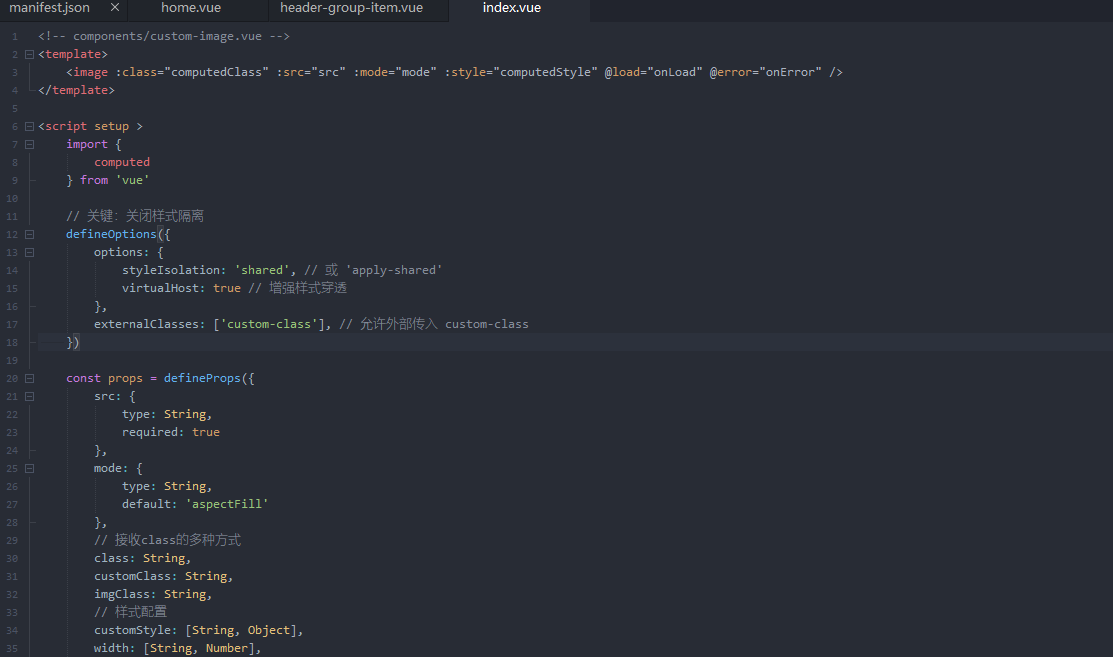
Task: Collapse the src property fold icon
Action: tap(30, 396)
